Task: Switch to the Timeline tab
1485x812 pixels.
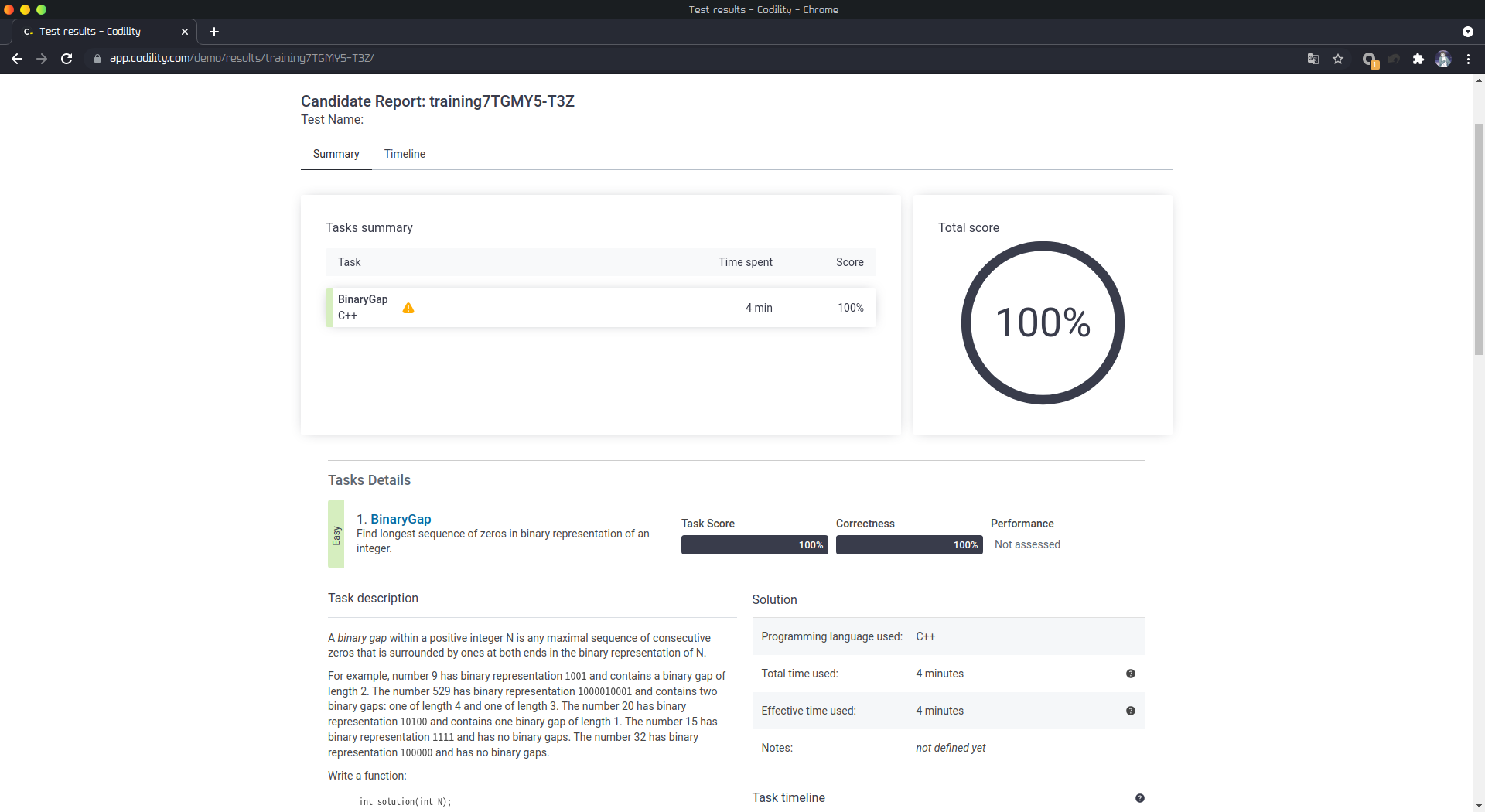Action: click(x=405, y=154)
